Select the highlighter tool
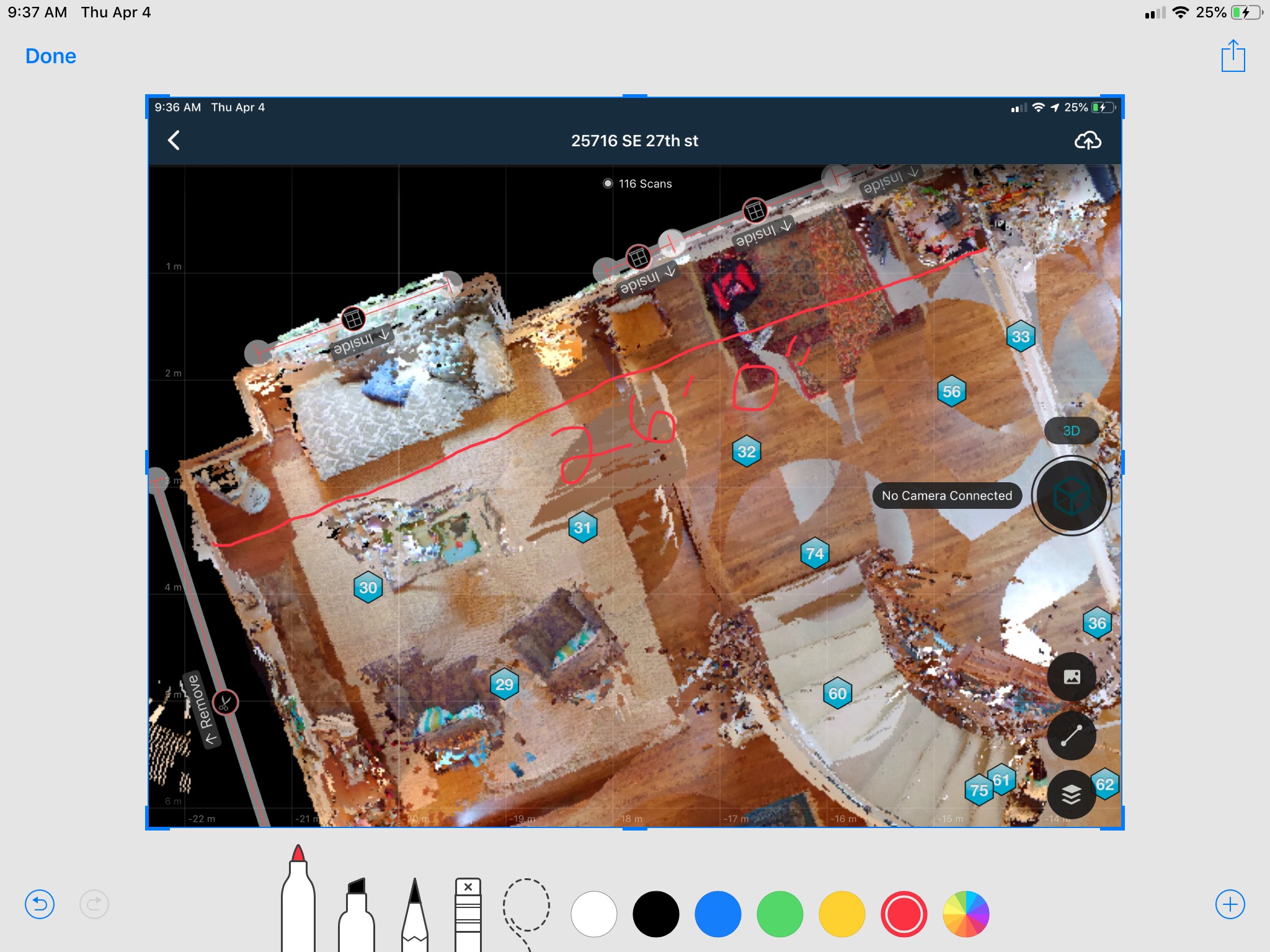 [x=357, y=914]
